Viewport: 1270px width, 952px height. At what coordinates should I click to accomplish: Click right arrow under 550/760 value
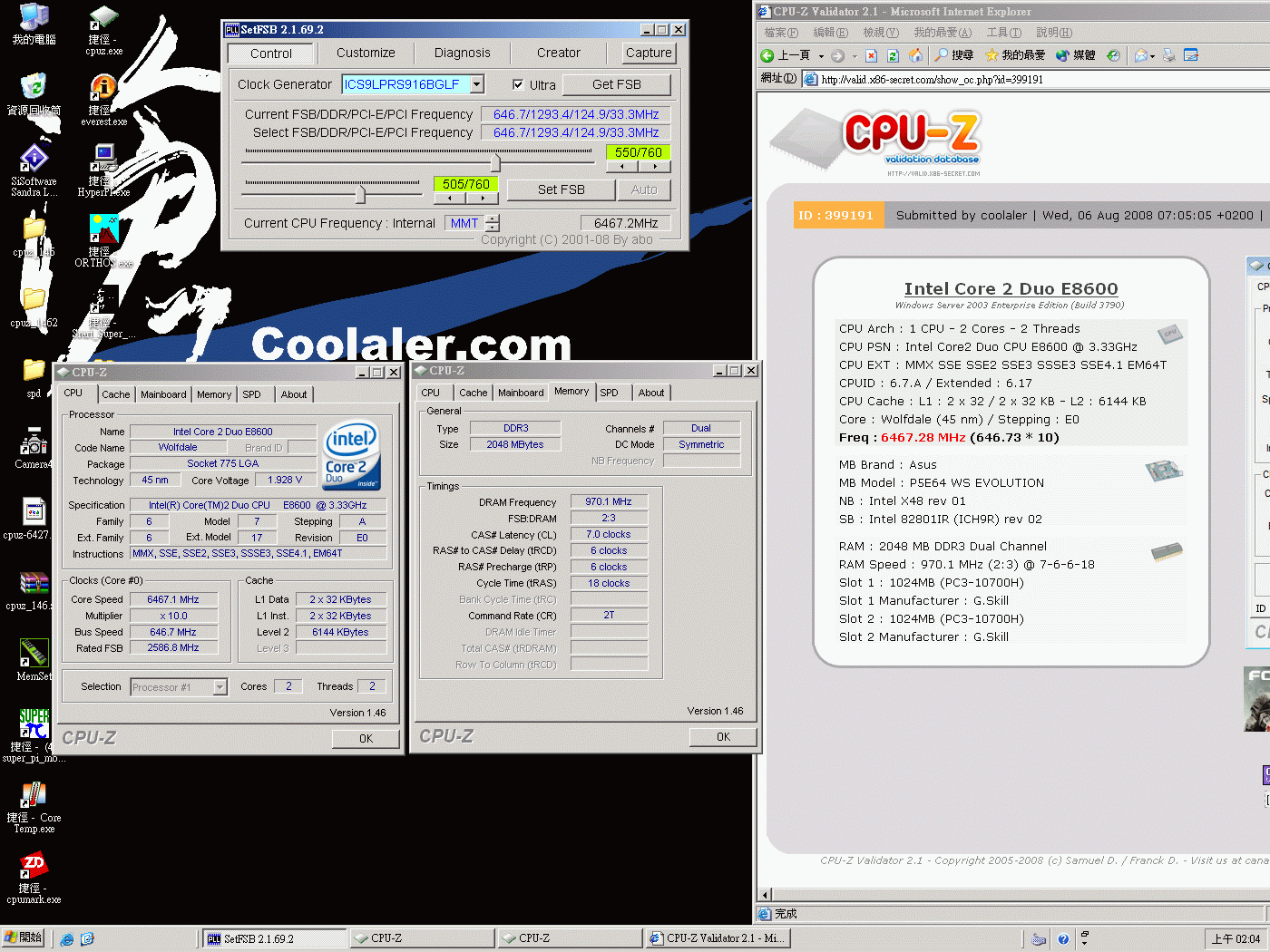pyautogui.click(x=654, y=167)
